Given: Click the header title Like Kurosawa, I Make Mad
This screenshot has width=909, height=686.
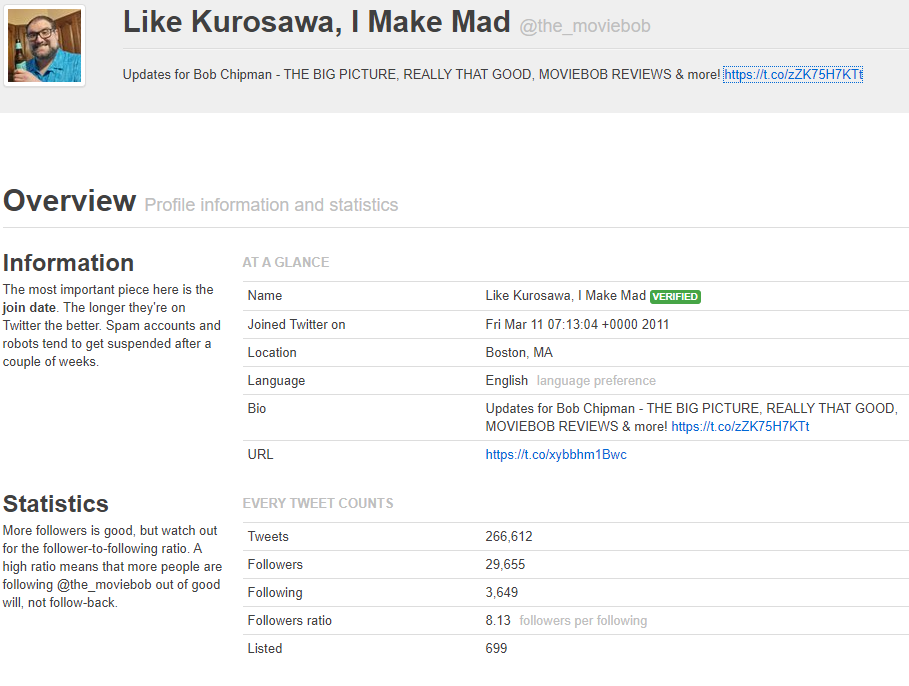Looking at the screenshot, I should tap(317, 22).
